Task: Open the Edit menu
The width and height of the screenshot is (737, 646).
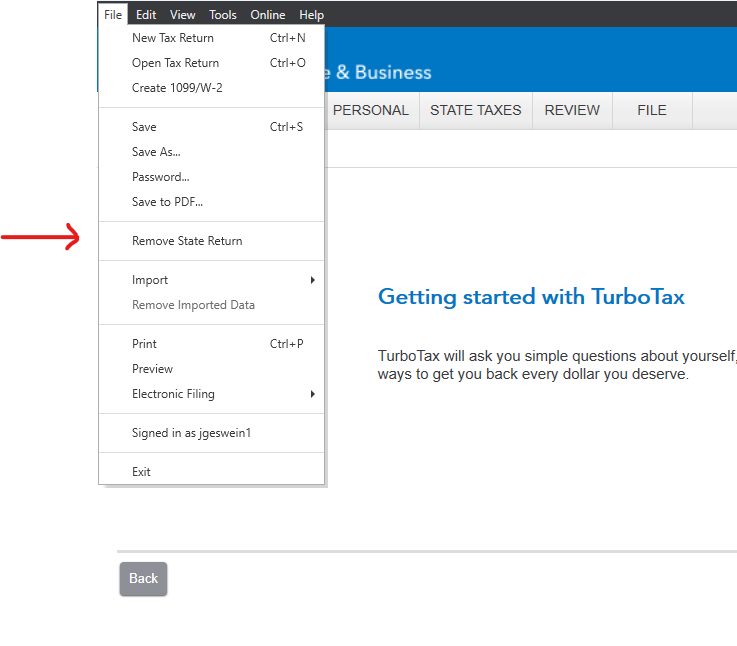Action: coord(146,15)
